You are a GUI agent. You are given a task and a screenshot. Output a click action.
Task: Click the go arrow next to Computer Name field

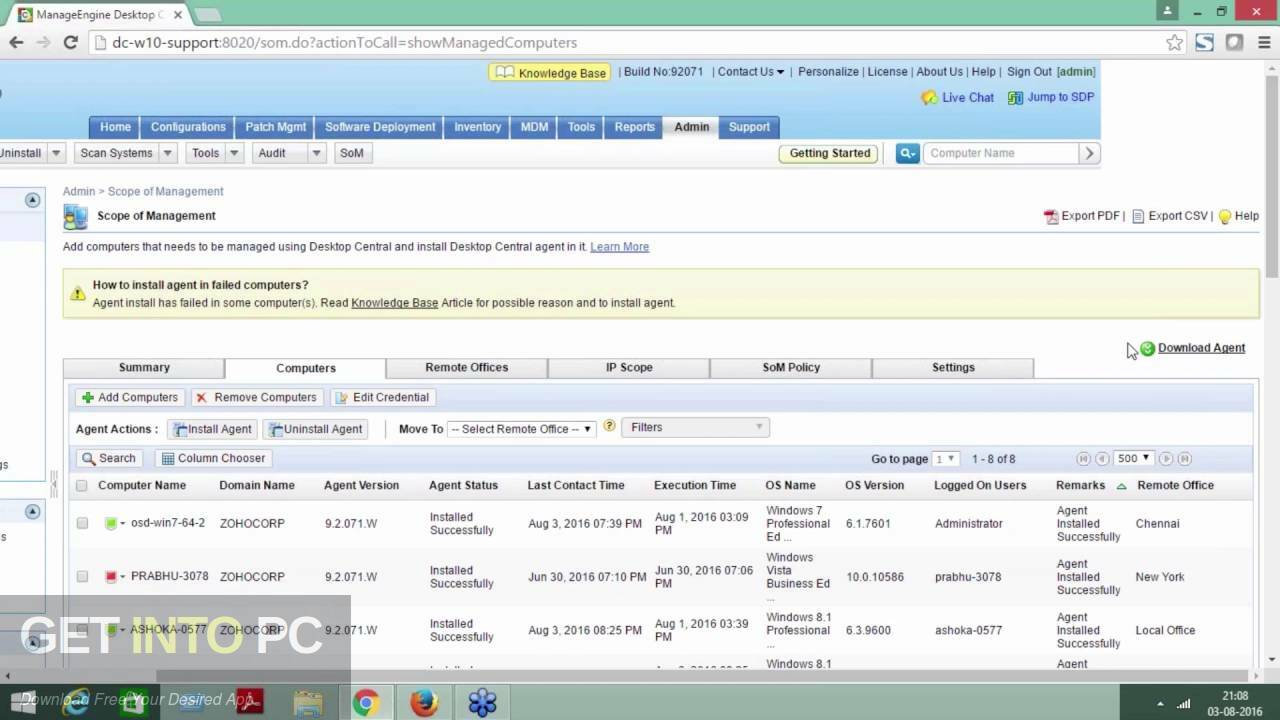(x=1089, y=153)
